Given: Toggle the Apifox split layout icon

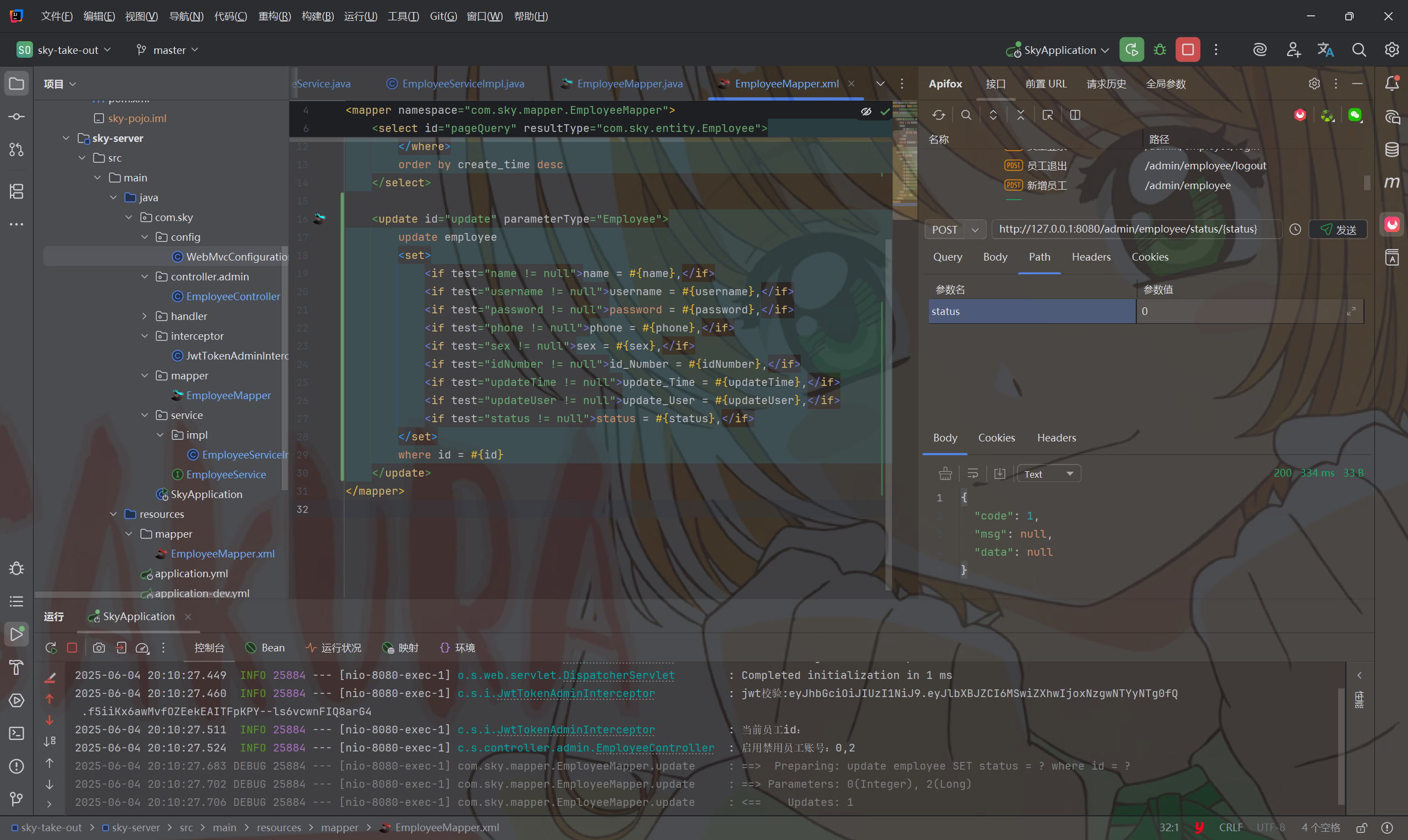Looking at the screenshot, I should tap(1075, 115).
